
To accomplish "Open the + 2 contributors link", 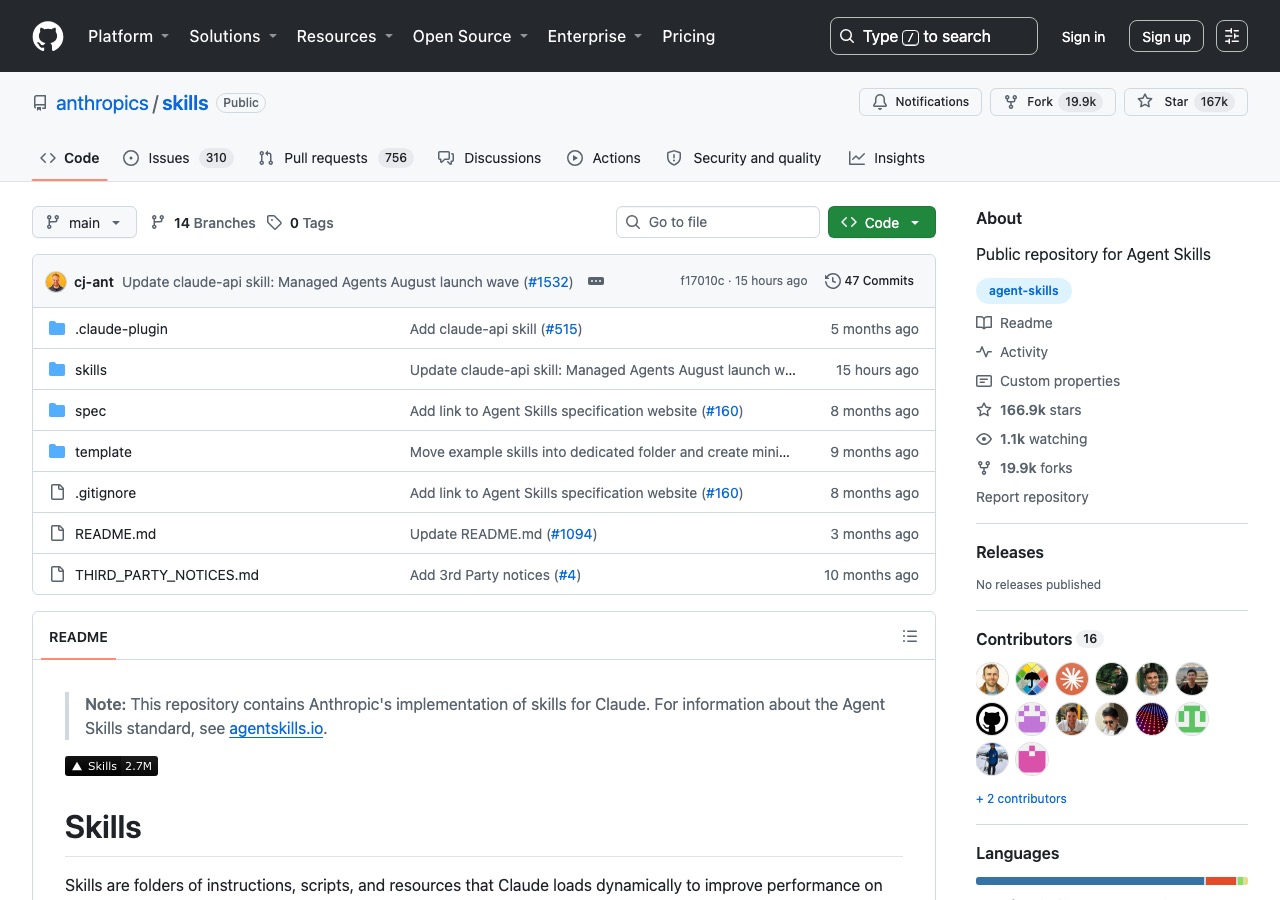I will coord(1021,798).
